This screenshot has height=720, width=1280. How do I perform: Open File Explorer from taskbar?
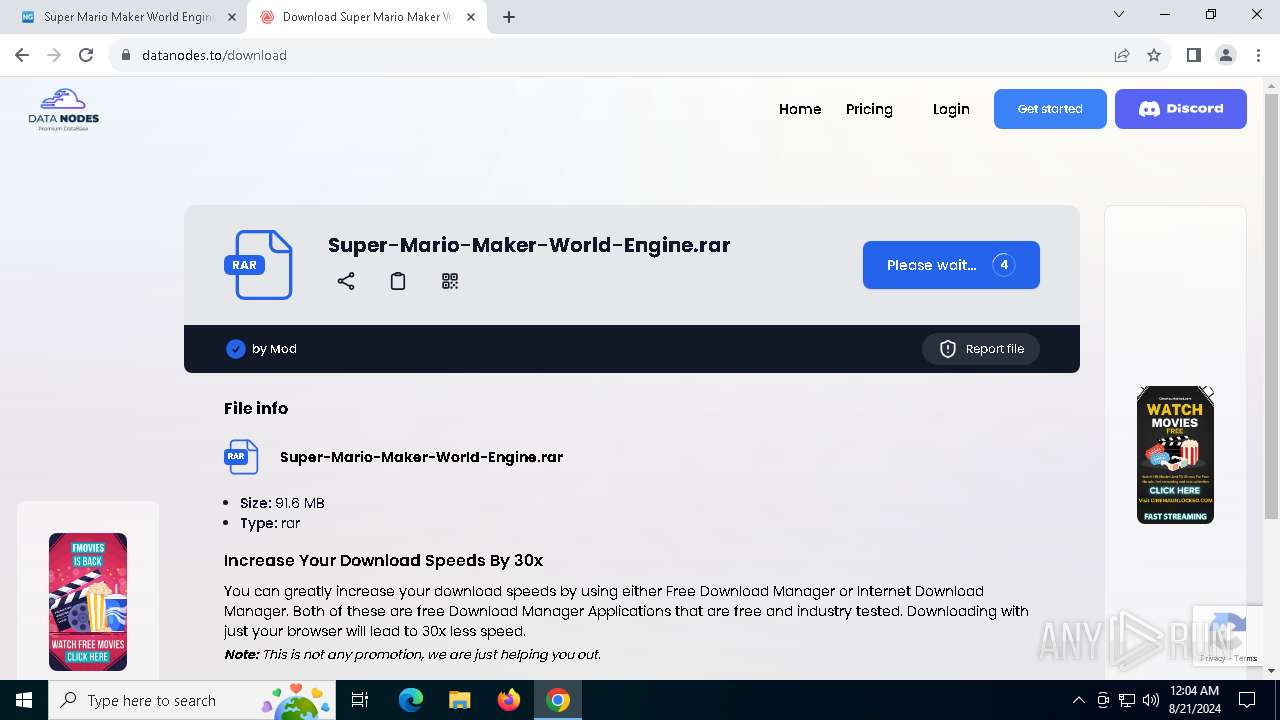click(460, 700)
